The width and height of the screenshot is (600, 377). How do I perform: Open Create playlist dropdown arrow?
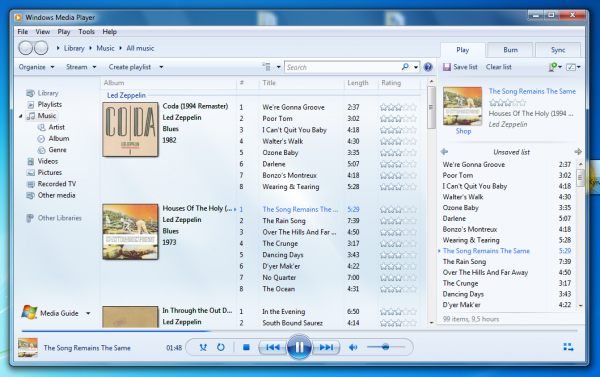click(x=161, y=67)
